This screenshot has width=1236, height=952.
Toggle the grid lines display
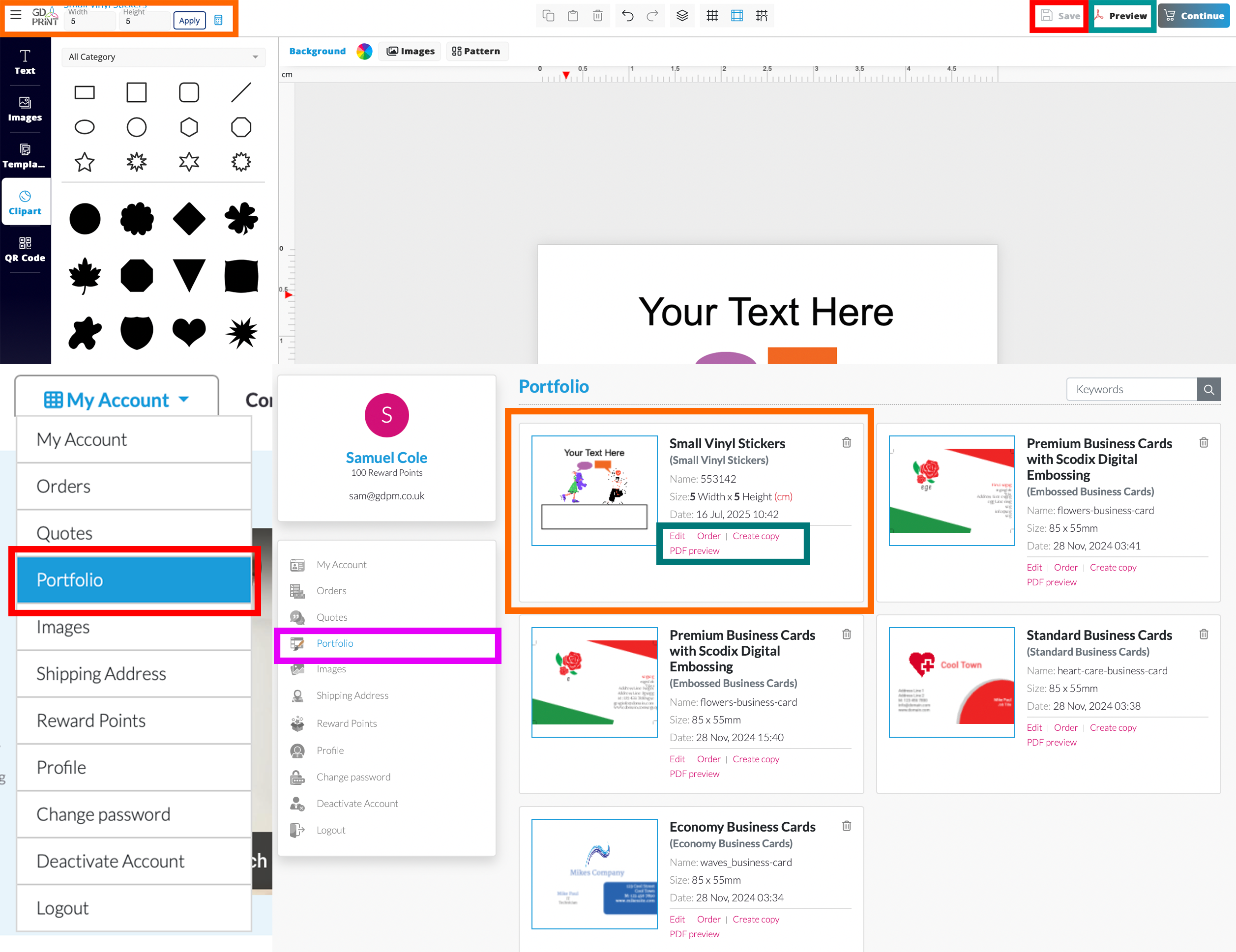(x=712, y=16)
